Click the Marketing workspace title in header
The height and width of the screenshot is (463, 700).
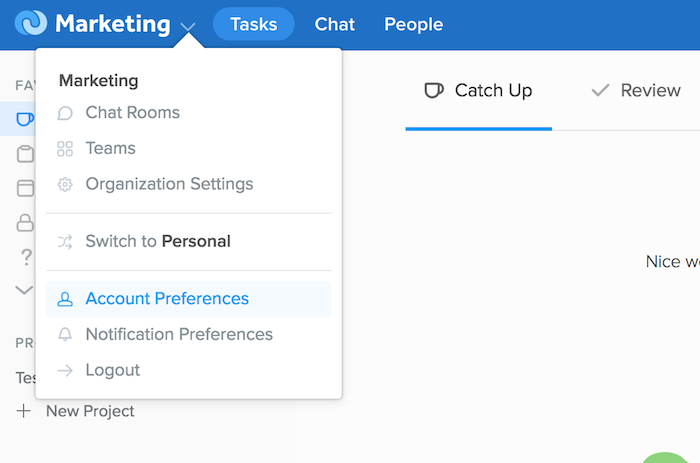(x=112, y=24)
